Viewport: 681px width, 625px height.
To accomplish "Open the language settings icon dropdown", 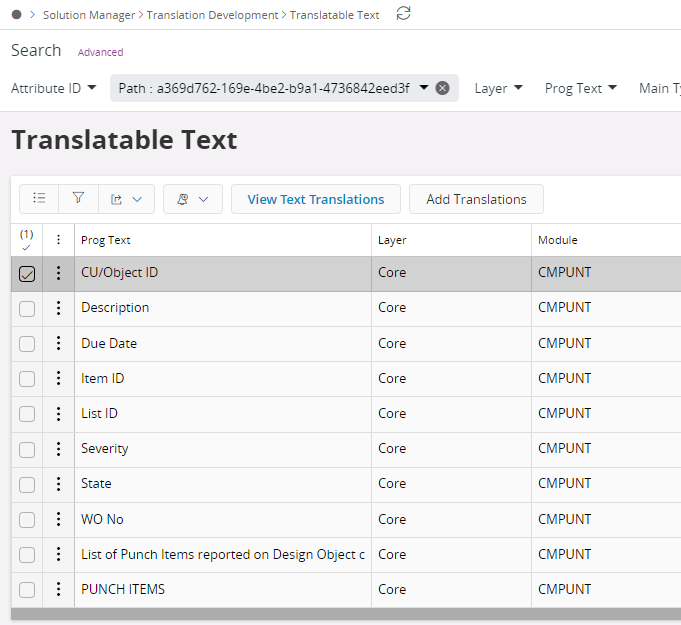I will pos(192,199).
